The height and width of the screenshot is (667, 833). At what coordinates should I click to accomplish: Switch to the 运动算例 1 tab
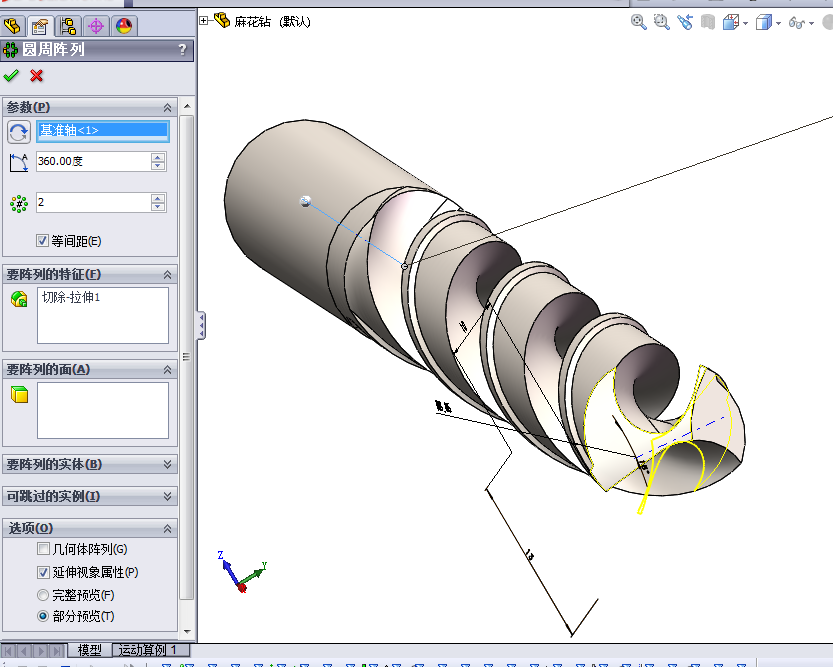click(x=148, y=650)
